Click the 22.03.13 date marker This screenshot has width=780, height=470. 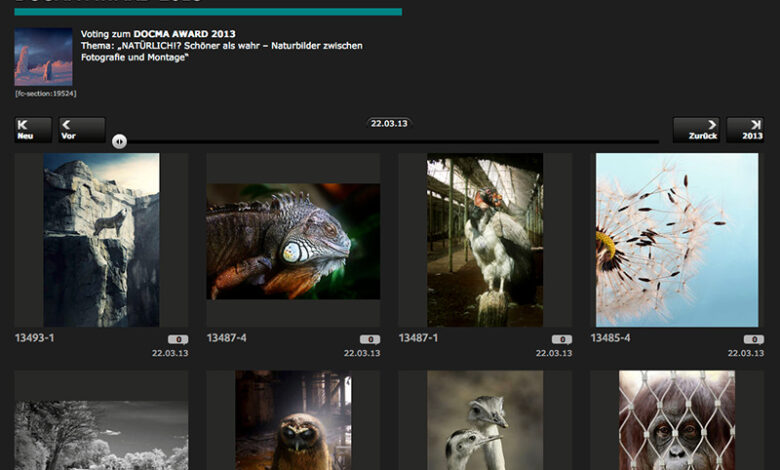click(389, 123)
